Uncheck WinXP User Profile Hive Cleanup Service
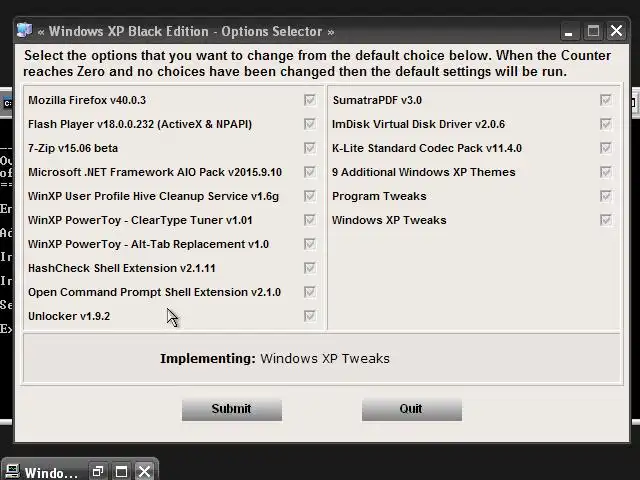Viewport: 640px width, 480px height. click(310, 196)
